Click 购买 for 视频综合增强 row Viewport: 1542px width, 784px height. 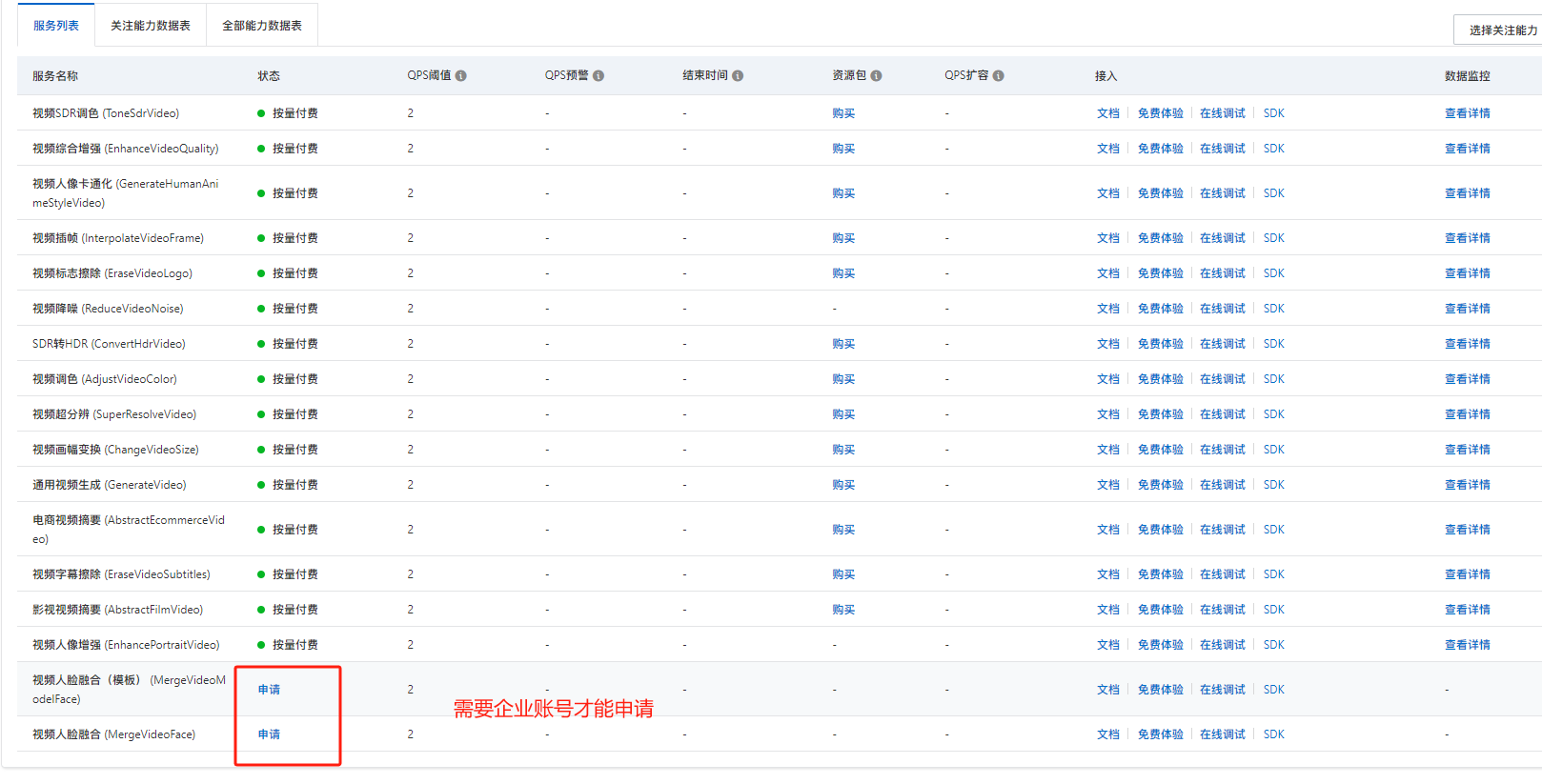[843, 149]
